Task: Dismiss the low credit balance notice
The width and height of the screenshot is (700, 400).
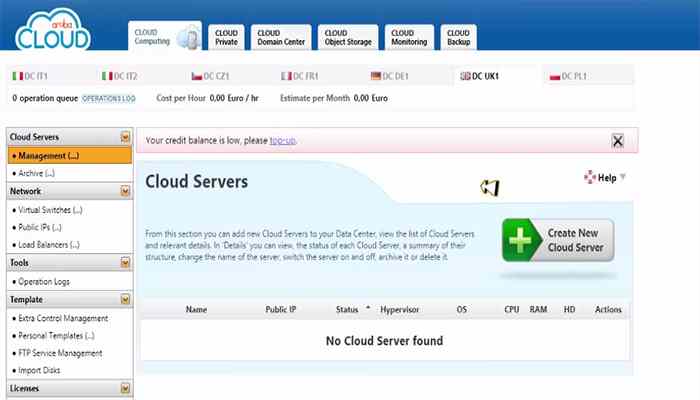Action: pos(617,141)
